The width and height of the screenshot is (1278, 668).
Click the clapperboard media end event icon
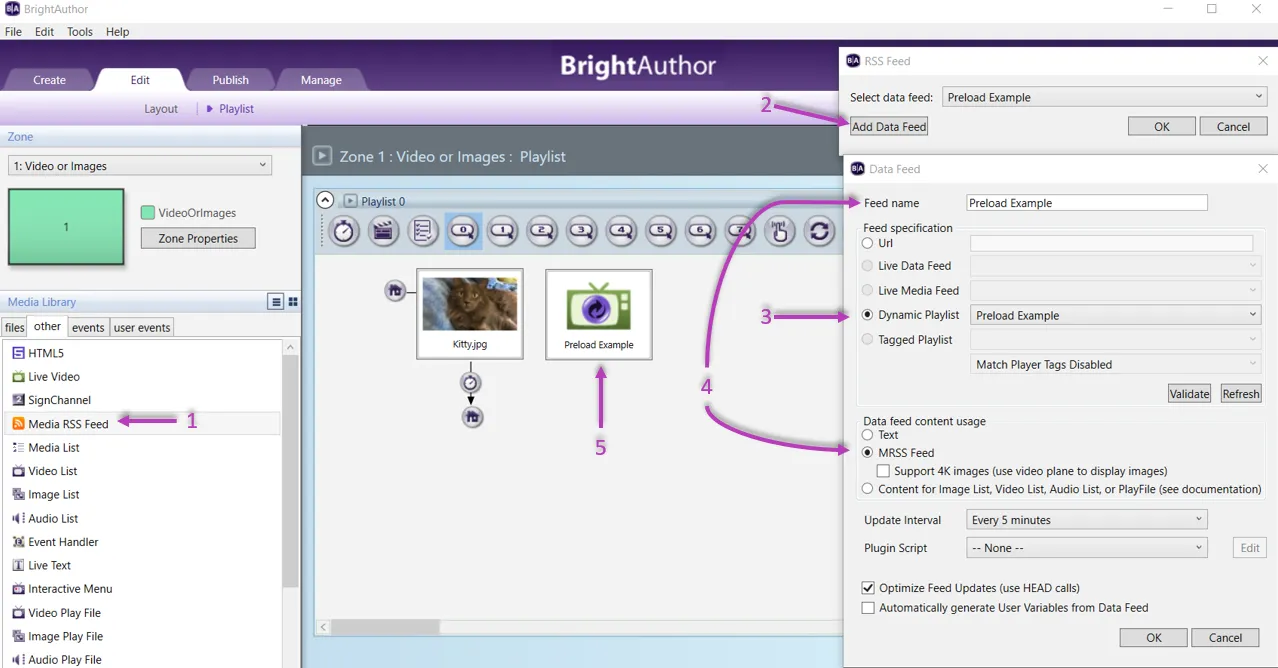[383, 231]
